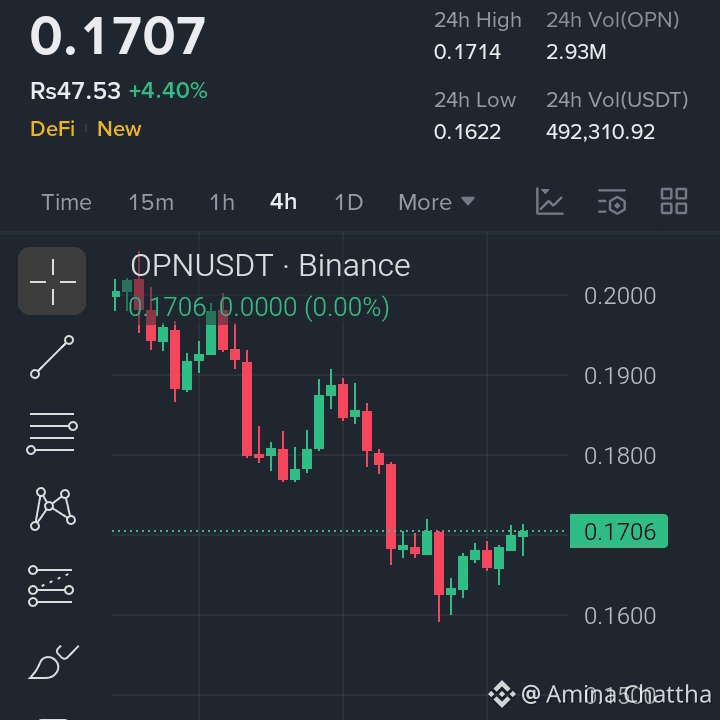The width and height of the screenshot is (720, 720).
Task: Click the 0.1707 last price
Action: (118, 36)
